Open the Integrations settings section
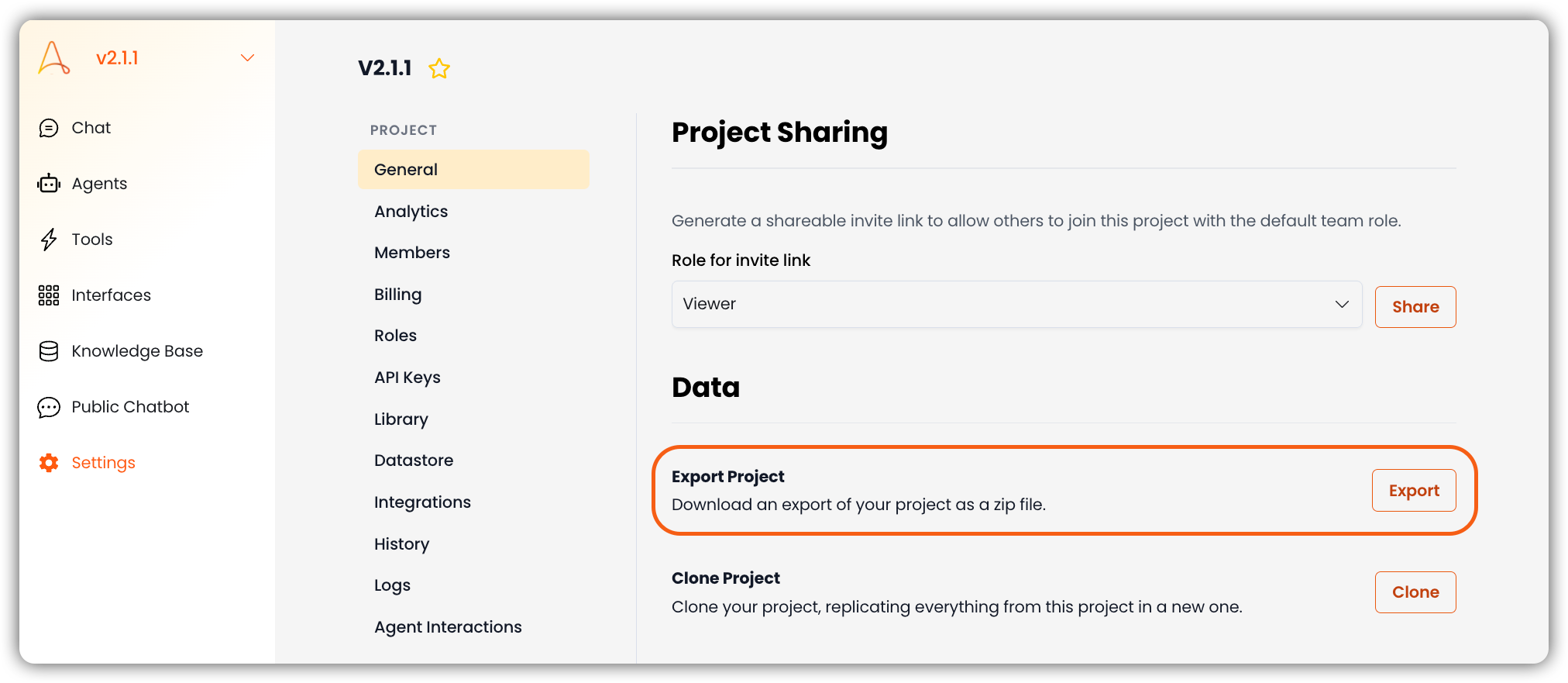This screenshot has height=683, width=1568. [422, 502]
